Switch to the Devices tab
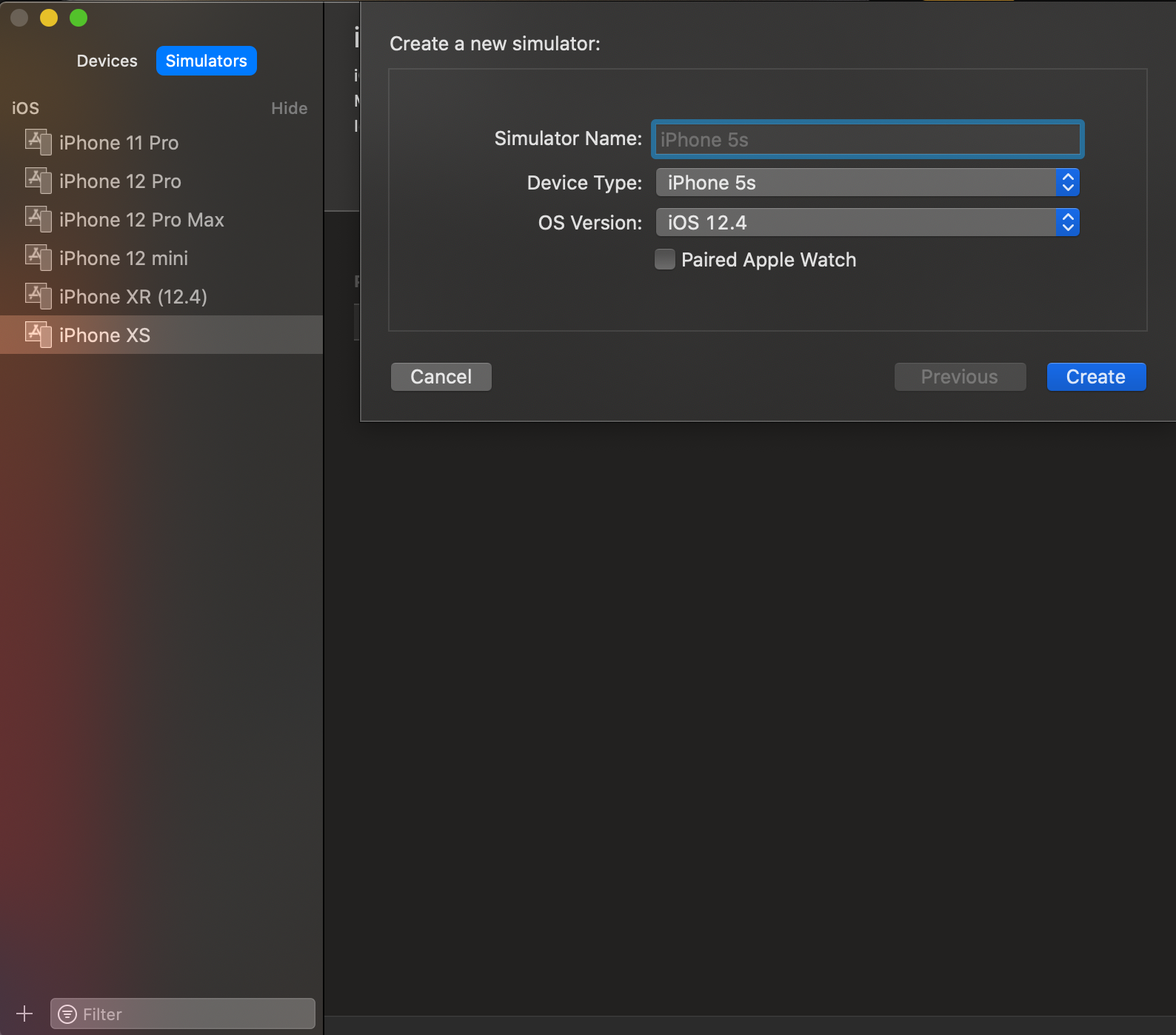Screen dimensions: 1176x1035 [x=107, y=61]
